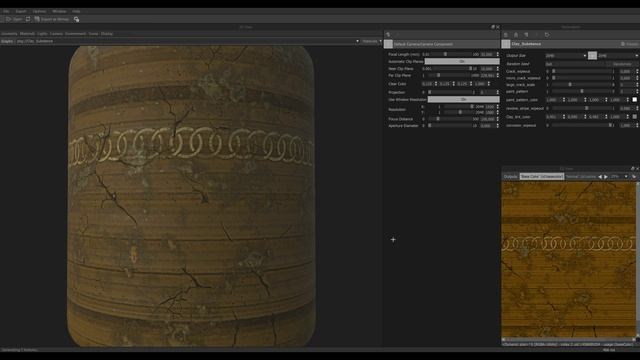Show next output in 2D view
The image size is (640, 360).
pyautogui.click(x=606, y=177)
